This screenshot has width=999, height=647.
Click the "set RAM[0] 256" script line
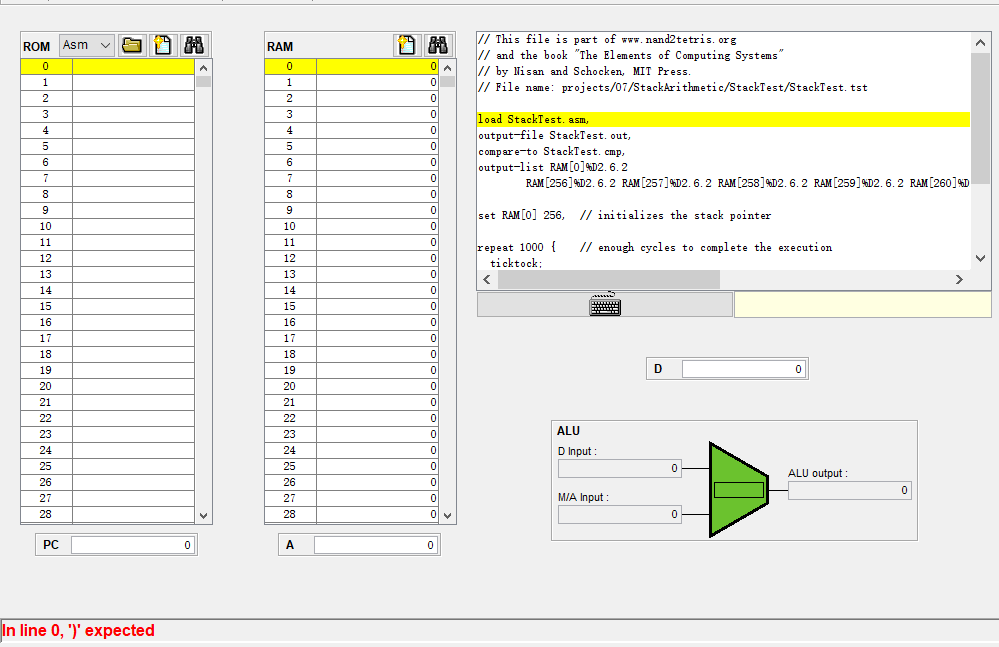tap(624, 216)
